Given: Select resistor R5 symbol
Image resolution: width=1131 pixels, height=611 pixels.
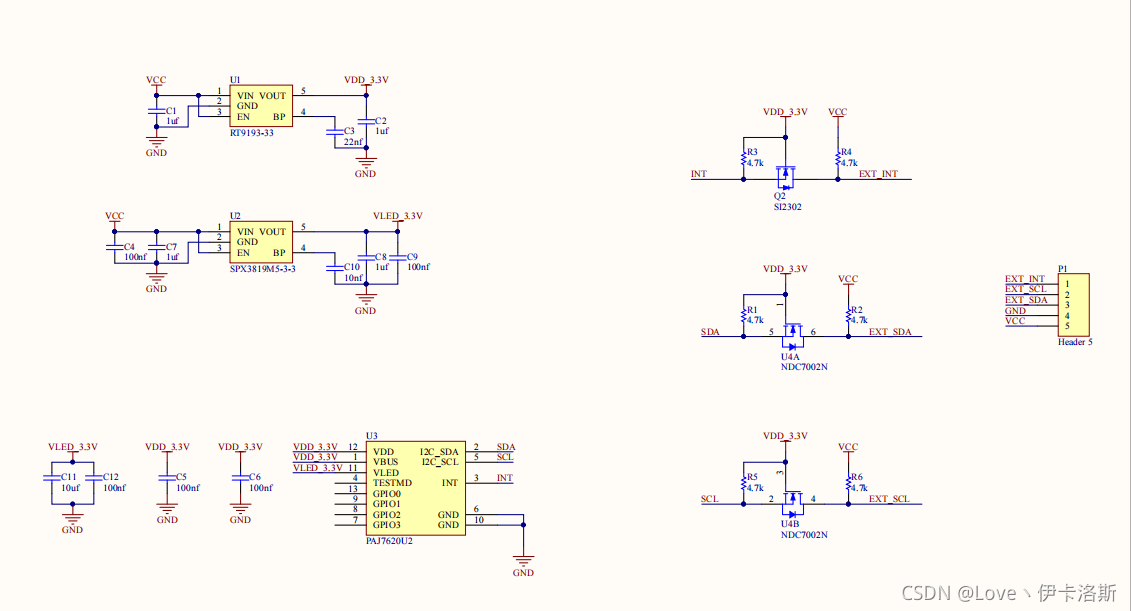Looking at the screenshot, I should pyautogui.click(x=744, y=483).
